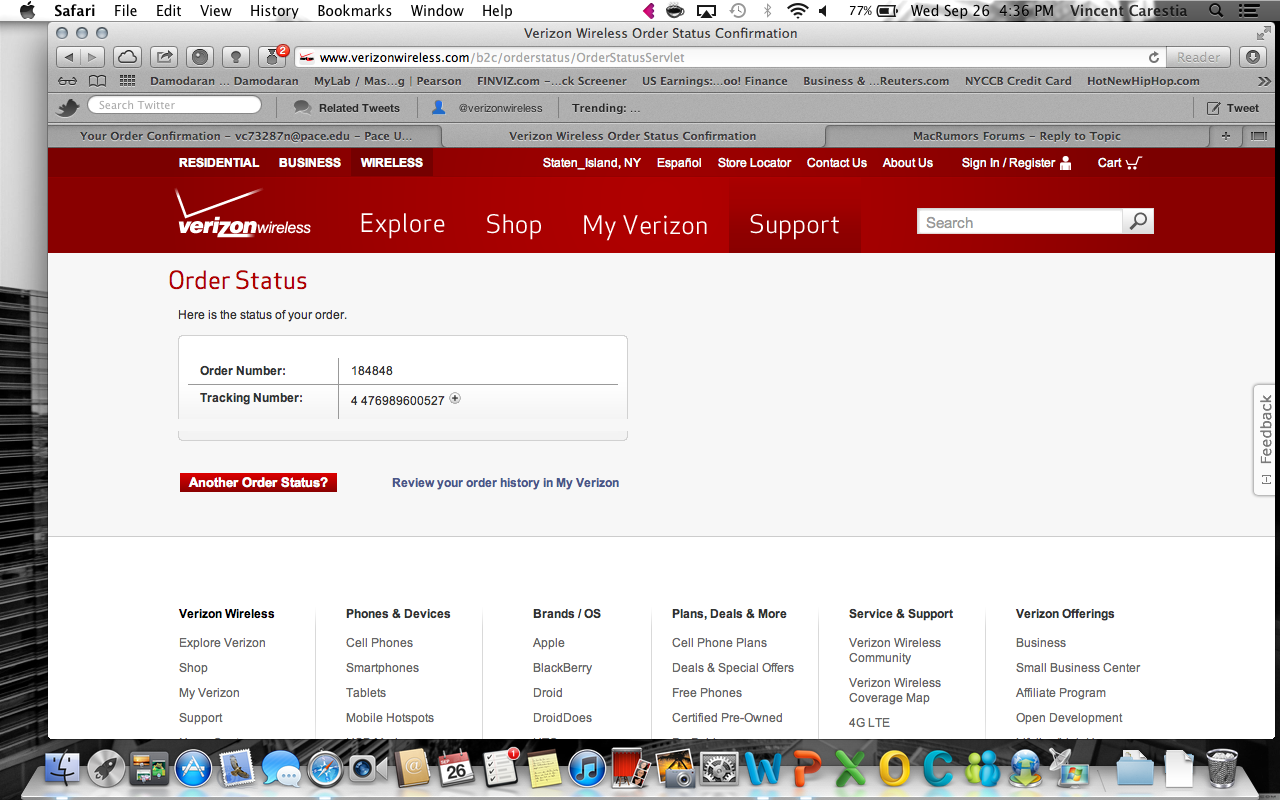
Task: Click Cell Phone Plans footer link
Action: click(x=719, y=643)
